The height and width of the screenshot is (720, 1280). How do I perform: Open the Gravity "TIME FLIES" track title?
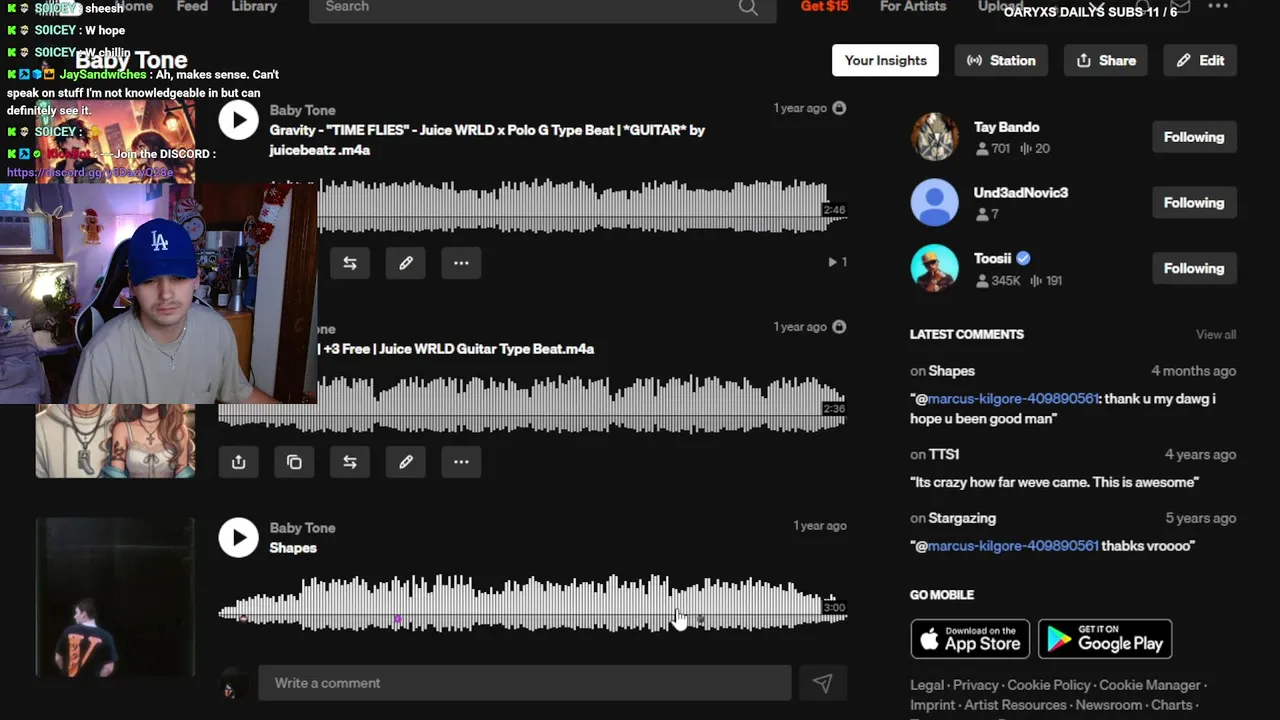[x=487, y=140]
